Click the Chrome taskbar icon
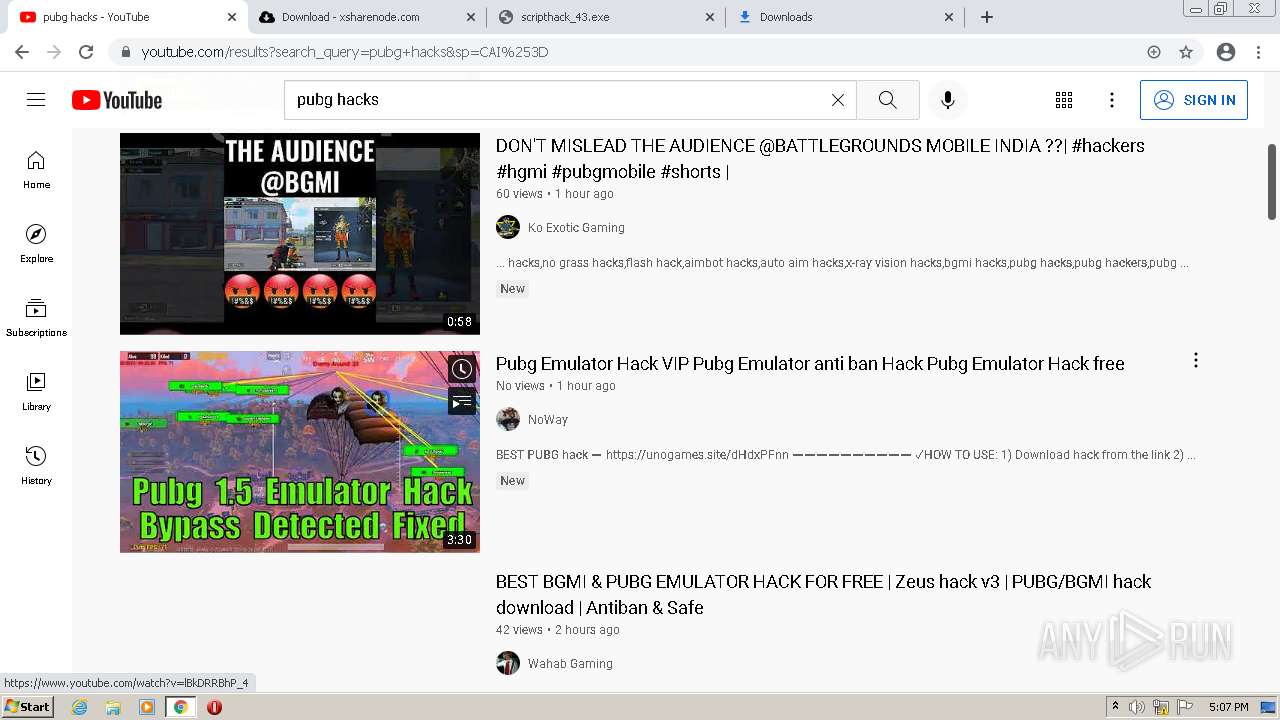Image resolution: width=1280 pixels, height=720 pixels. [180, 707]
